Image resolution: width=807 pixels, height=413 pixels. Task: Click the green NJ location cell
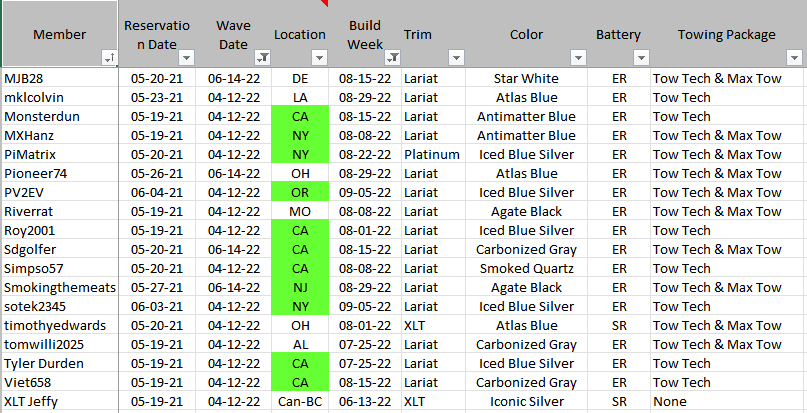(300, 287)
